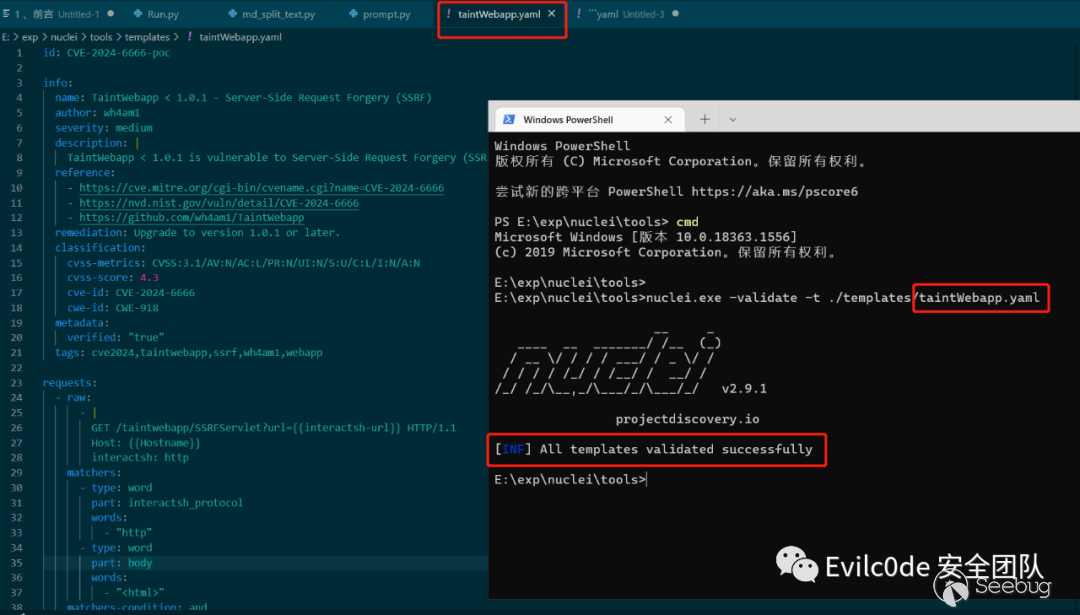Screen dimensions: 1080x615
Task: Click the 'verified: "true"' line
Action: click(x=116, y=337)
